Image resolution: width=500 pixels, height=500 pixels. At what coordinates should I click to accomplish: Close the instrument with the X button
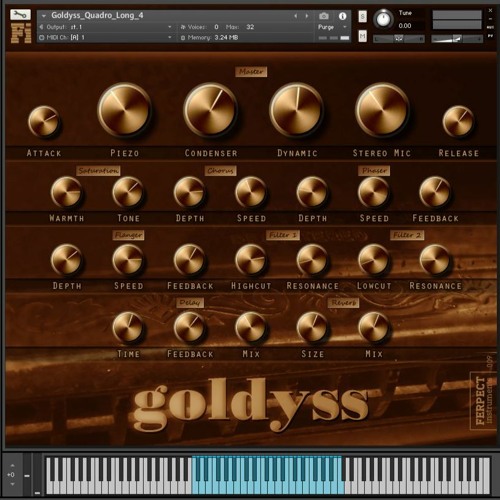490,11
